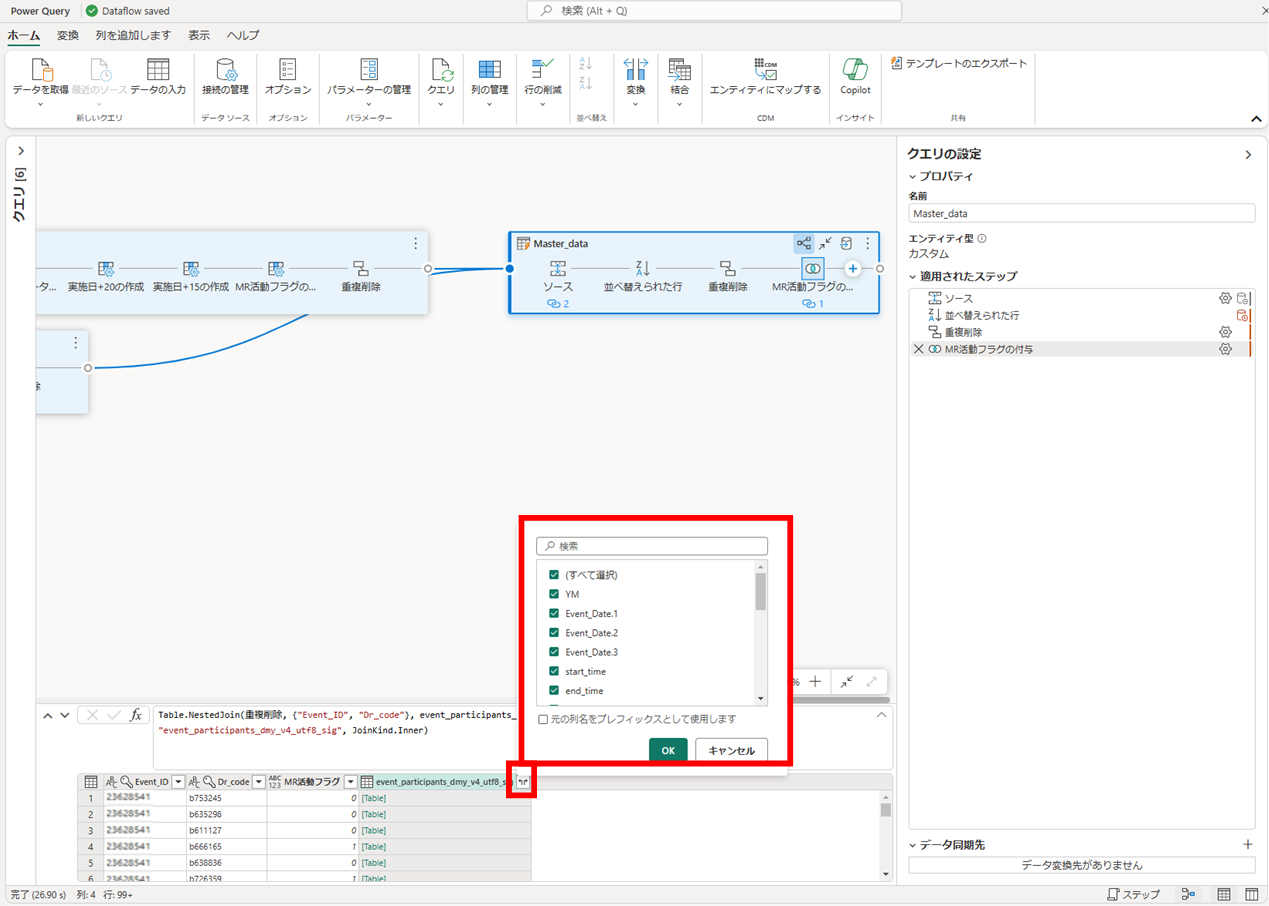Open Master_data card three-dot menu
This screenshot has width=1269, height=906.
click(867, 243)
